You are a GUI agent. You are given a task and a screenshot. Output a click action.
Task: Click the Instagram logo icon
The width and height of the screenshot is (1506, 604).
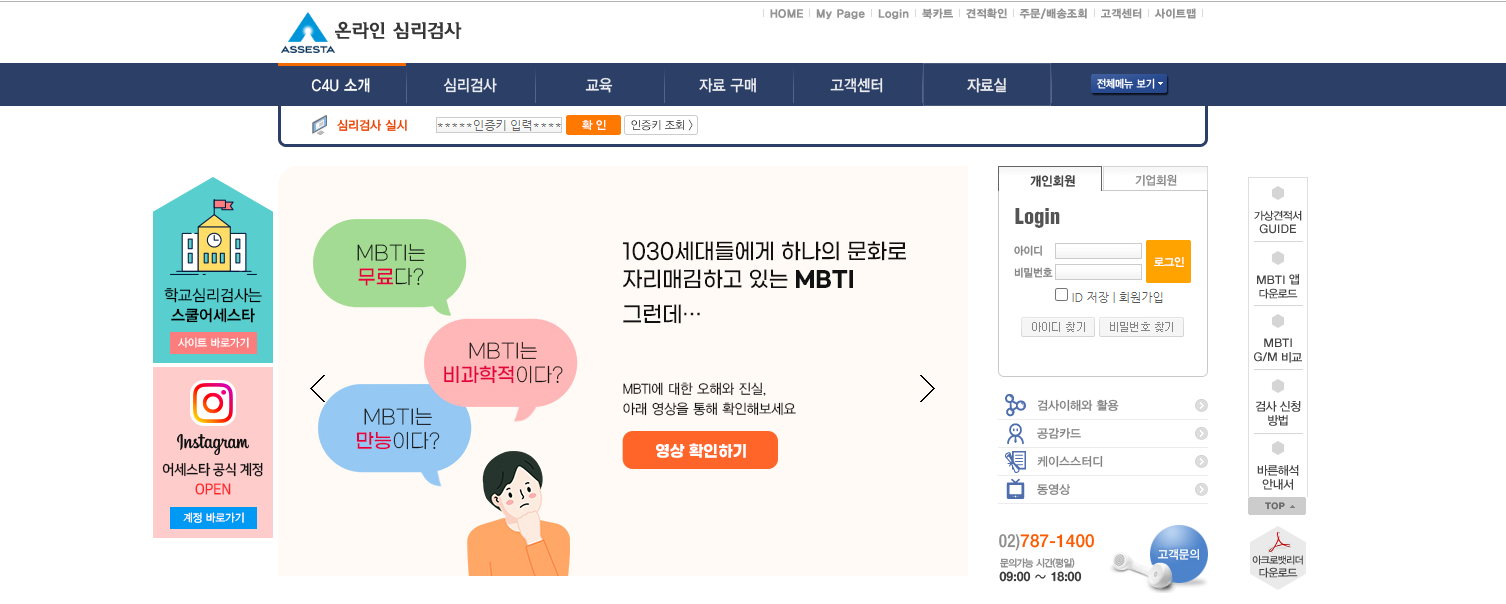212,403
